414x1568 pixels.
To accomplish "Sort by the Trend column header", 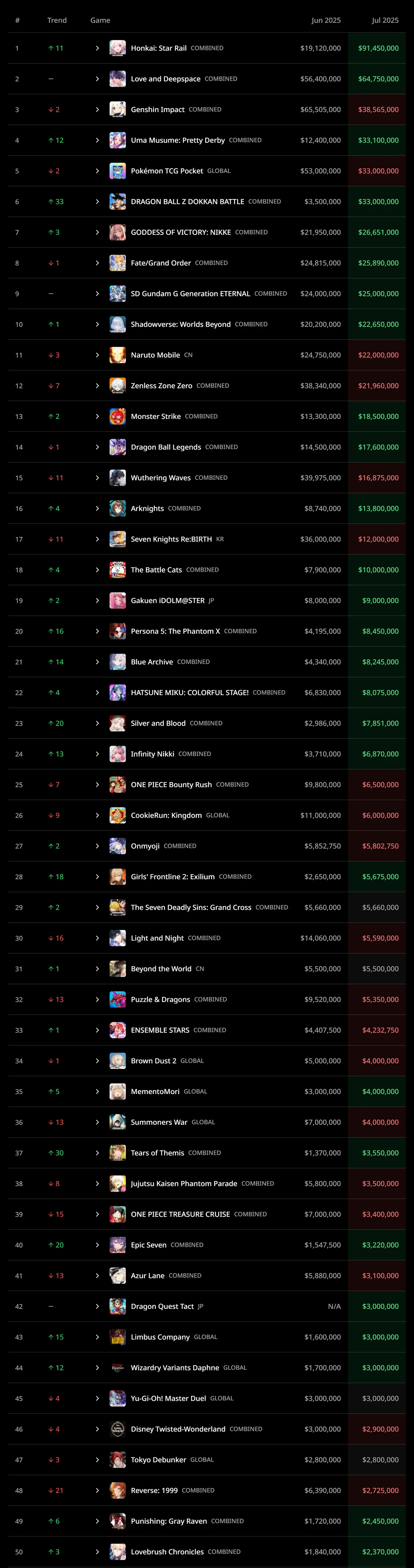I will tap(57, 20).
